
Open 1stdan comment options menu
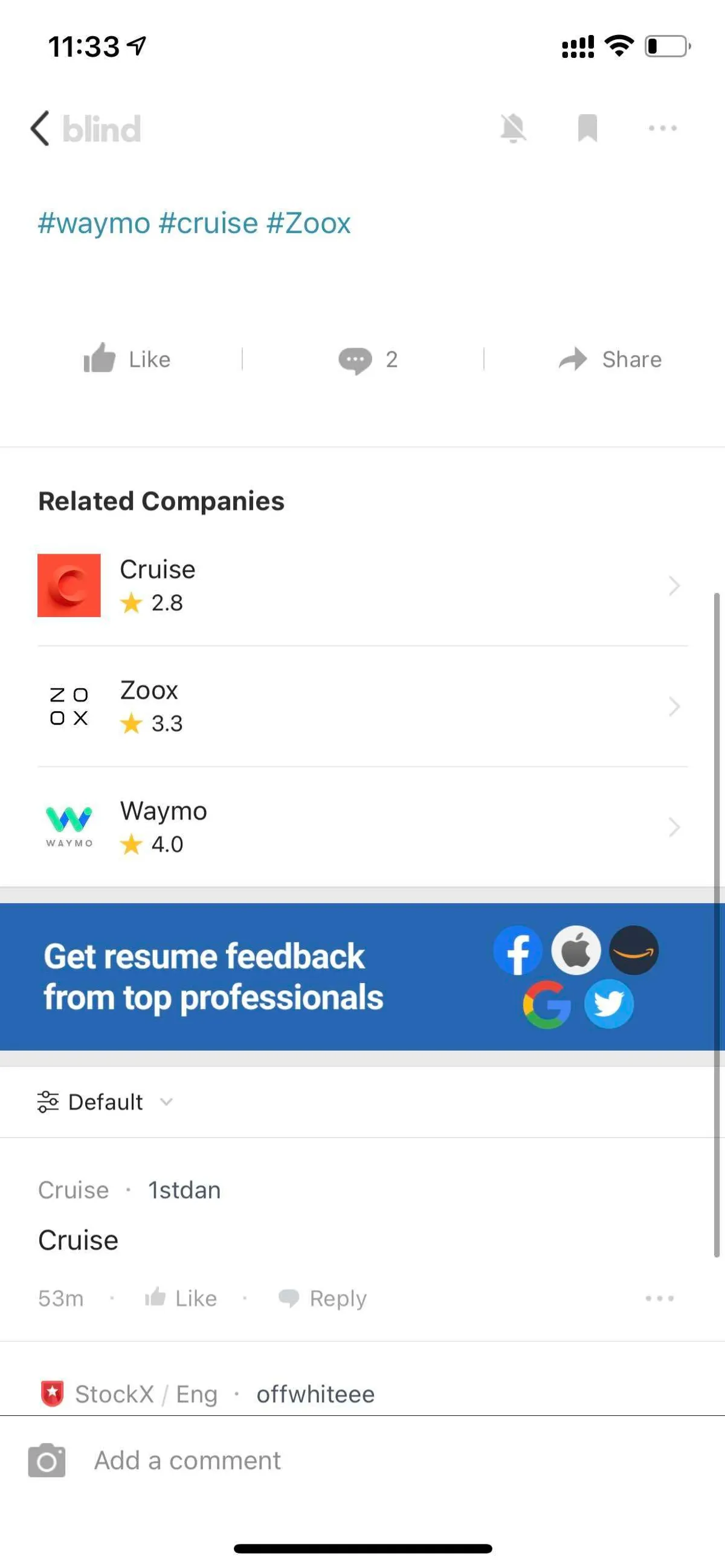click(x=659, y=1298)
